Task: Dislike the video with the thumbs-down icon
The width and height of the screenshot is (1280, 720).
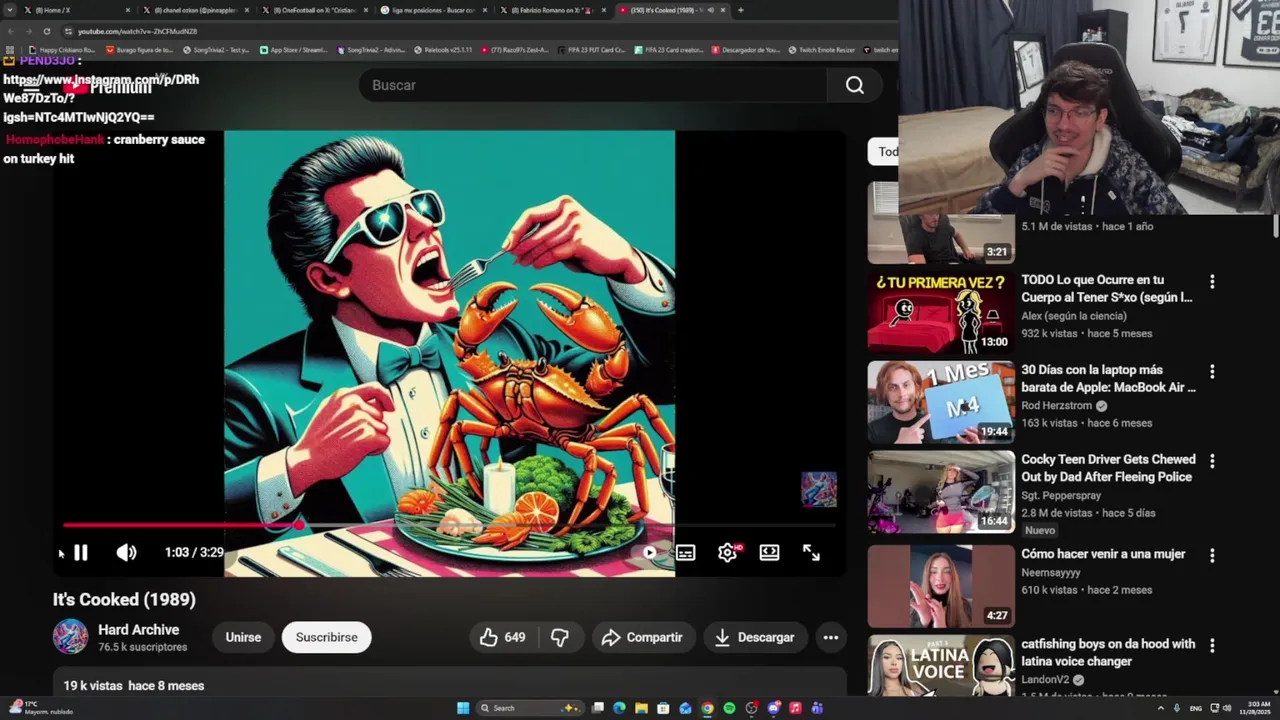Action: pyautogui.click(x=560, y=637)
